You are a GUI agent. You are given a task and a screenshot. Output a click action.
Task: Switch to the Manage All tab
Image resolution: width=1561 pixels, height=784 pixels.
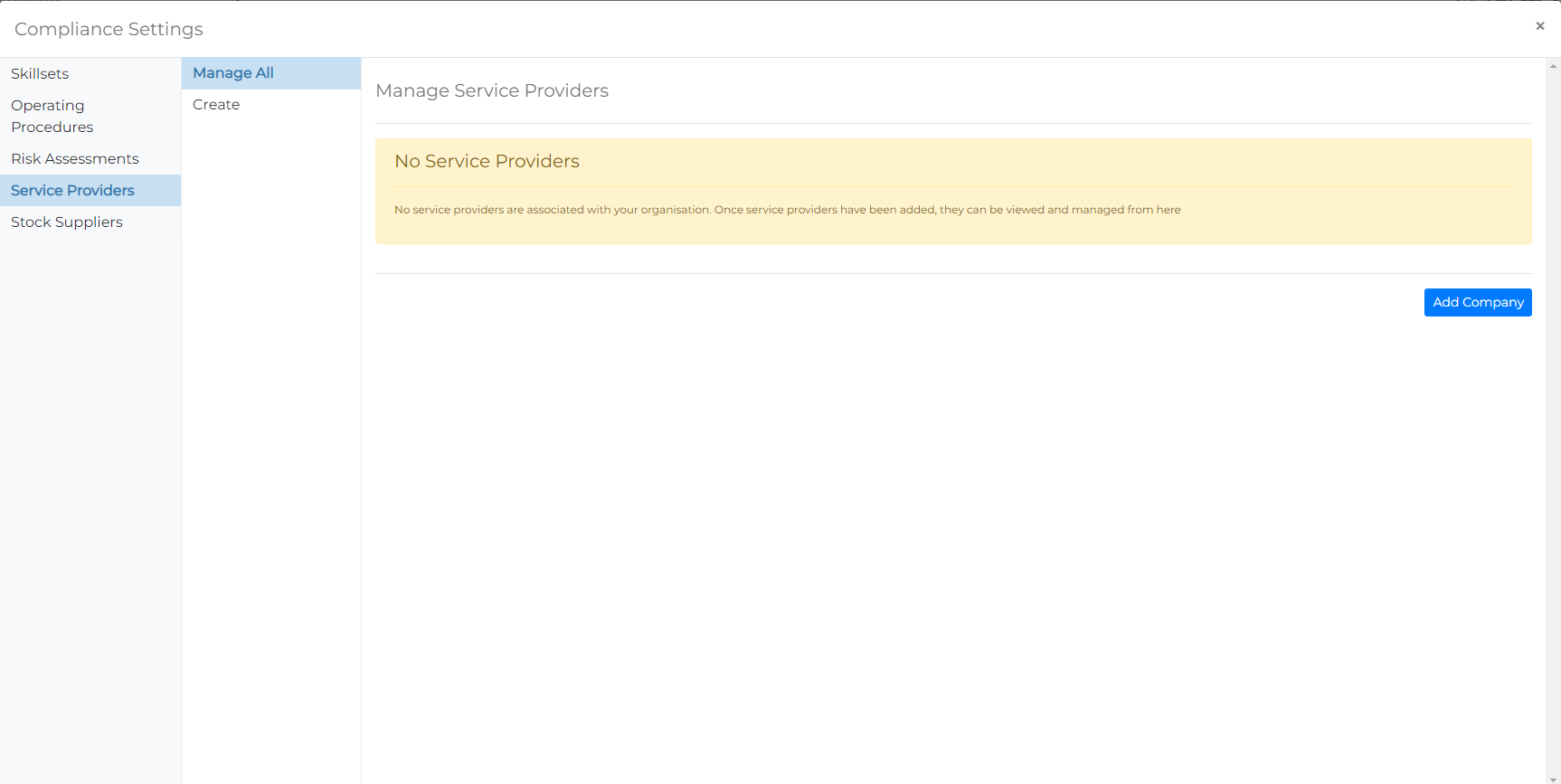(233, 73)
